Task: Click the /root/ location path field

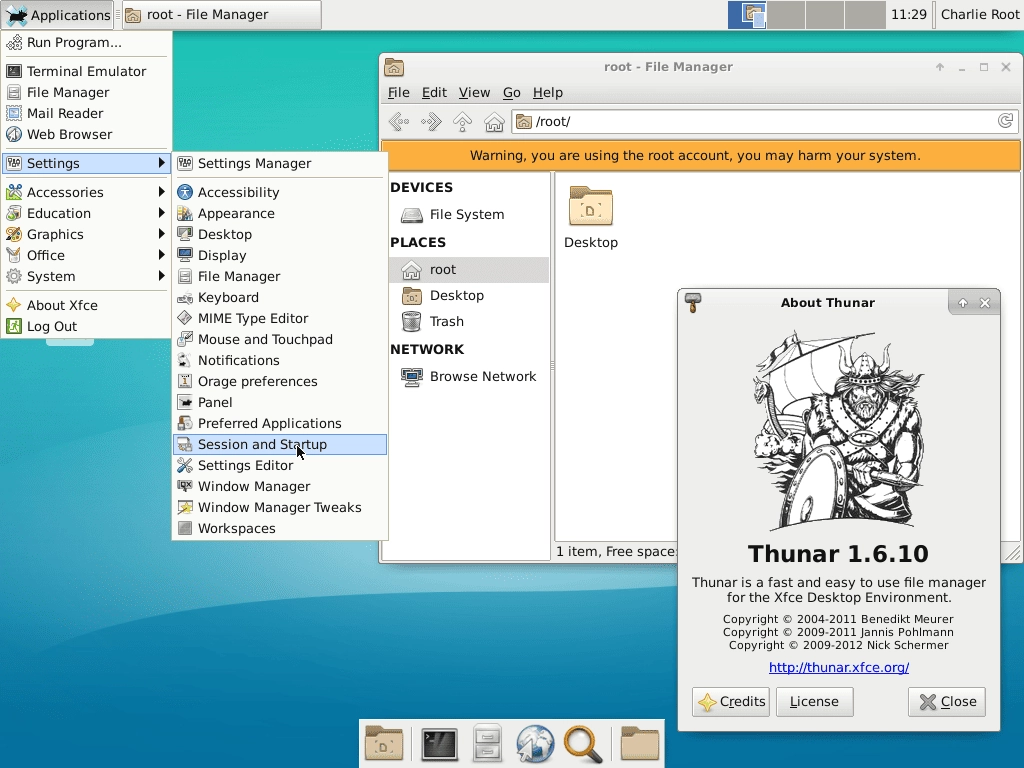Action: (764, 121)
